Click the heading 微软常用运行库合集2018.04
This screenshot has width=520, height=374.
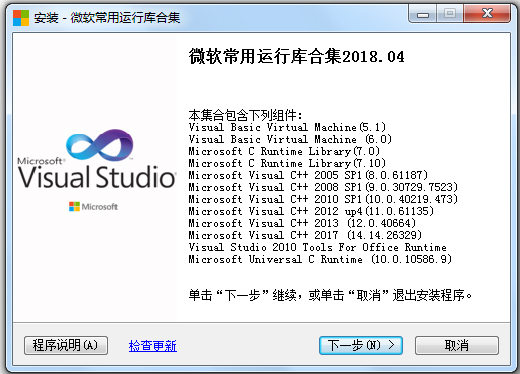point(296,56)
